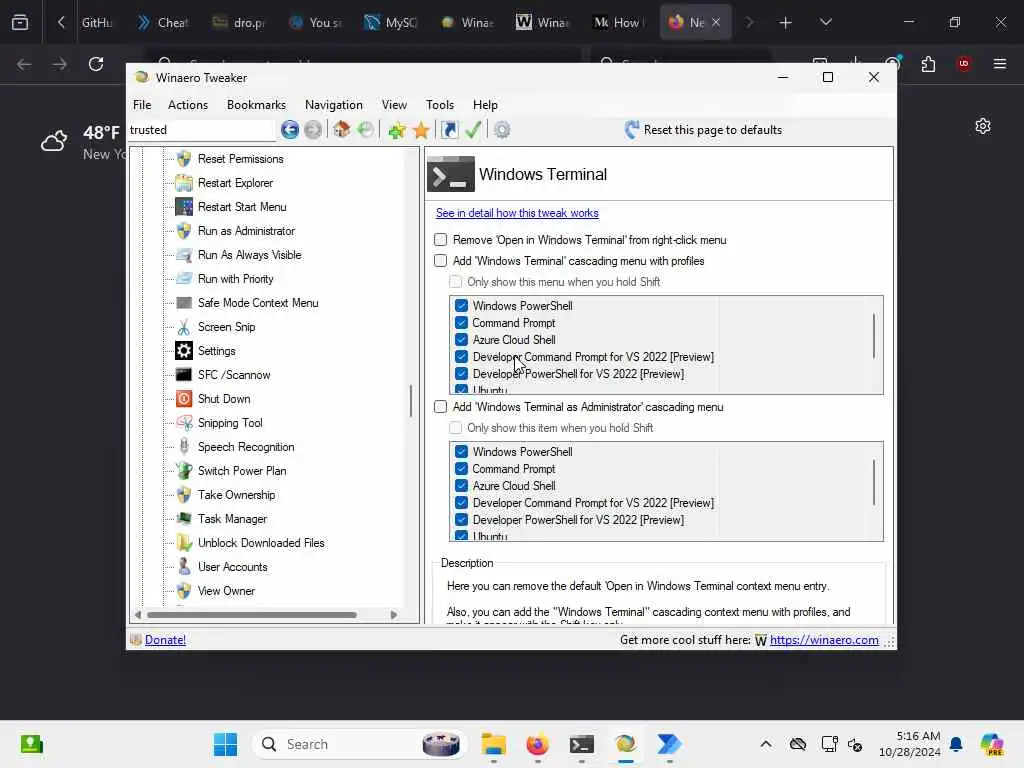
Task: Uncheck Azure Cloud Shell in first profile list
Action: pyautogui.click(x=461, y=340)
